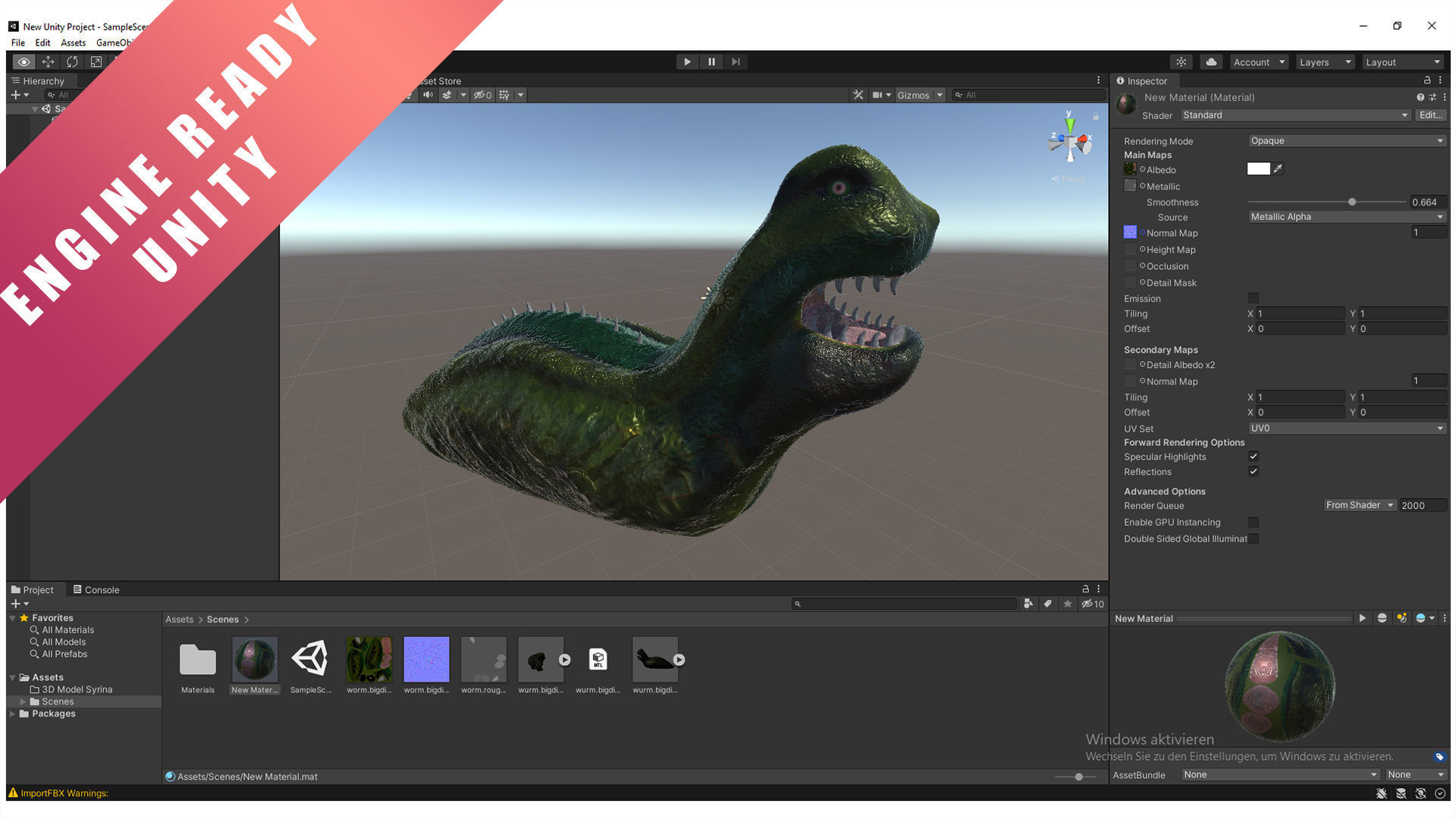Screen dimensions: 1456x819
Task: Toggle scene effects layers icon
Action: click(447, 95)
